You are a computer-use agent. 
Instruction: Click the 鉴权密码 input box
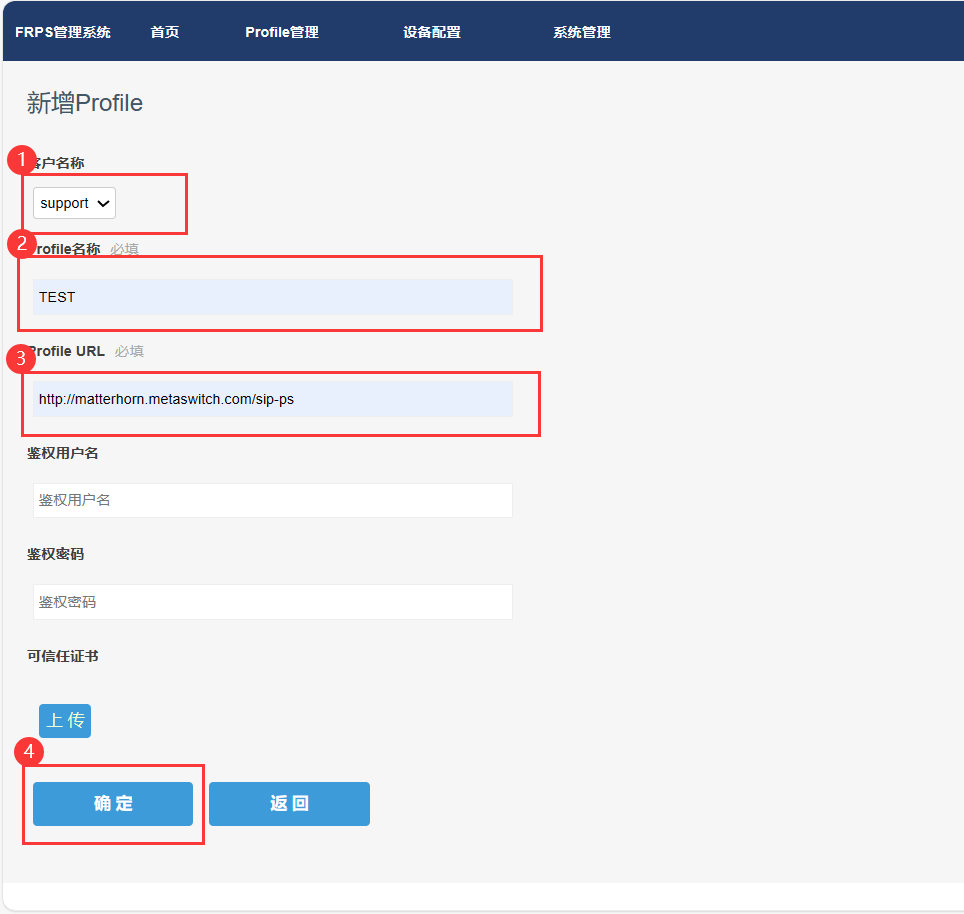(272, 602)
